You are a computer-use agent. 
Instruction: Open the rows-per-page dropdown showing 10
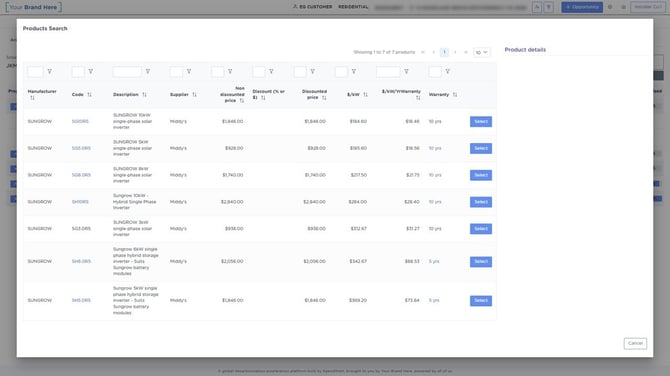click(482, 52)
